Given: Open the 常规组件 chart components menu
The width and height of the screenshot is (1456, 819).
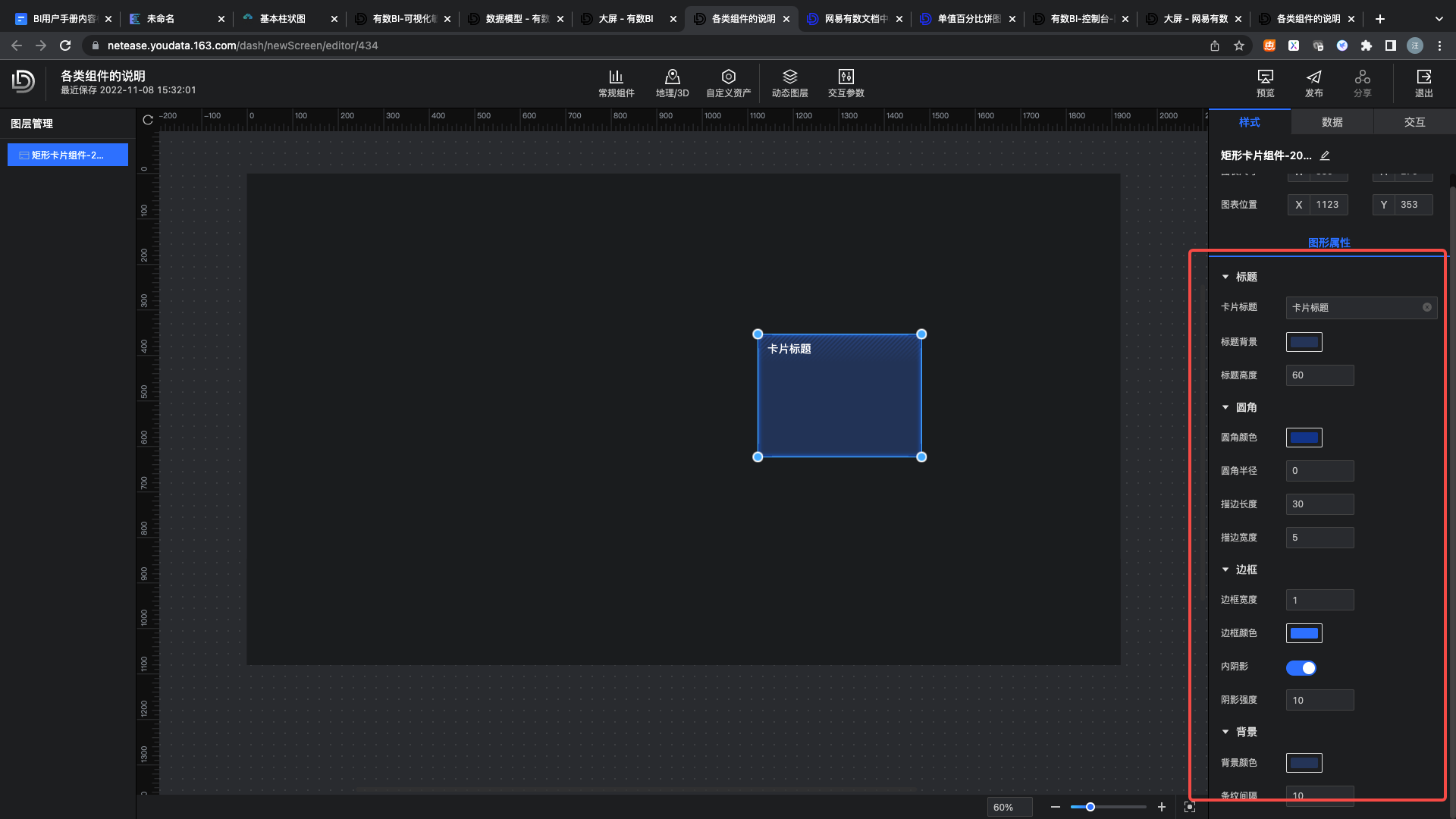Looking at the screenshot, I should [x=616, y=83].
